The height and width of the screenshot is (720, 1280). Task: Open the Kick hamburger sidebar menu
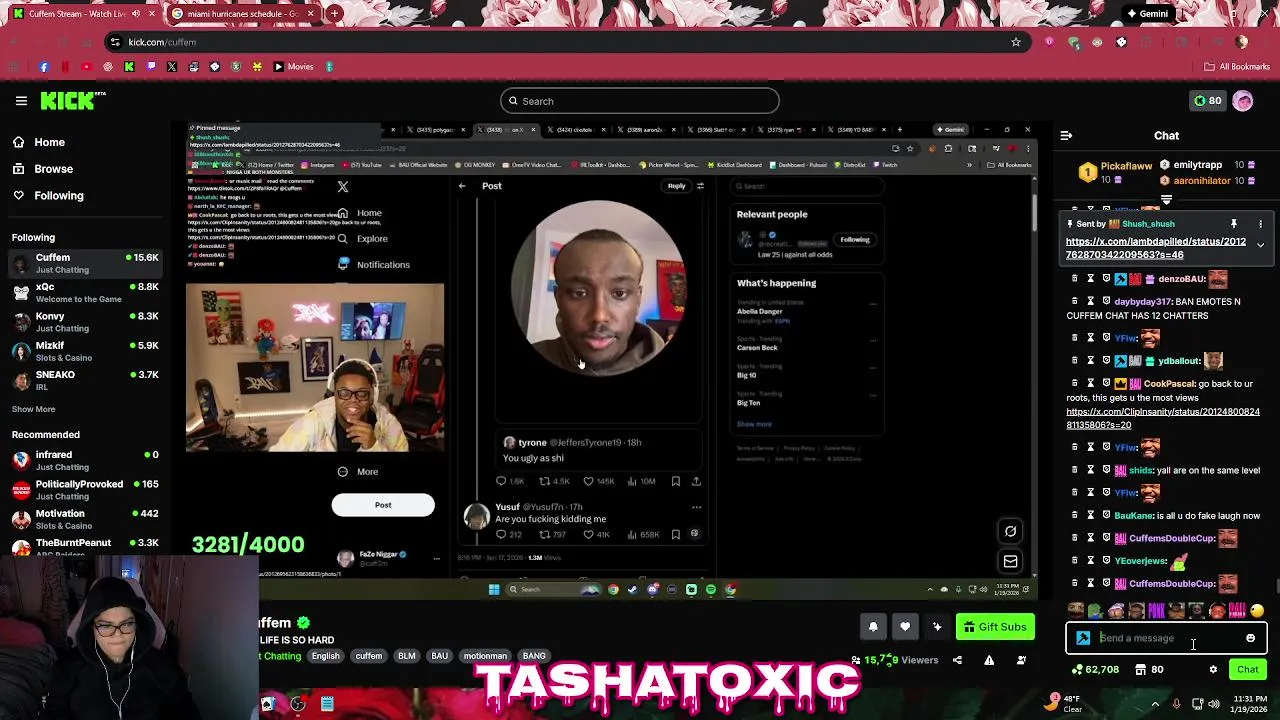click(21, 100)
